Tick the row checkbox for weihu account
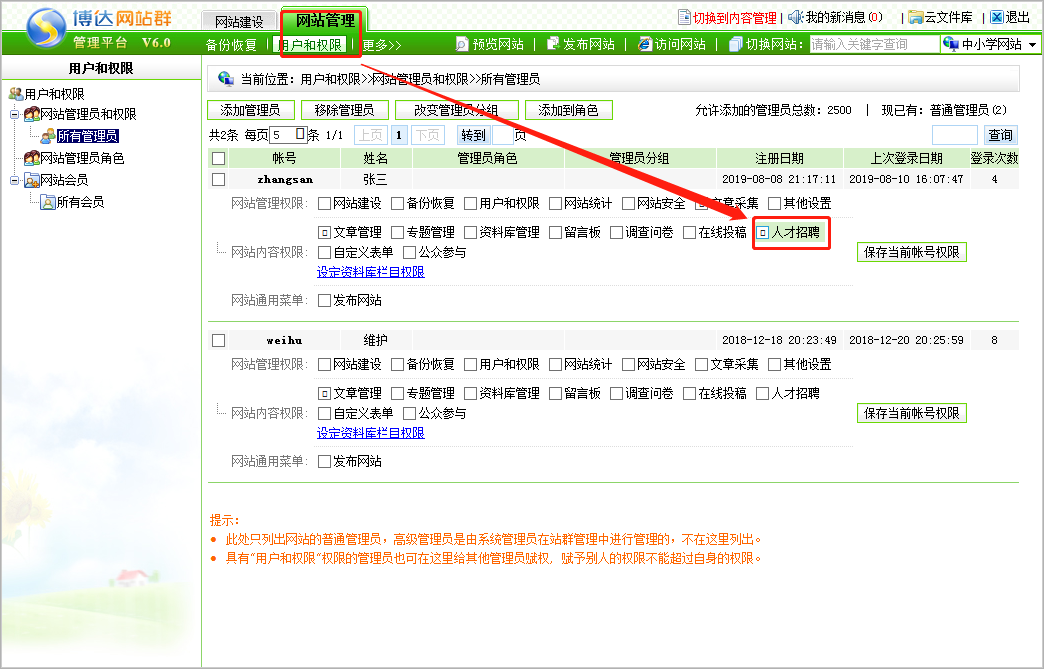Viewport: 1044px width, 669px height. [x=219, y=340]
